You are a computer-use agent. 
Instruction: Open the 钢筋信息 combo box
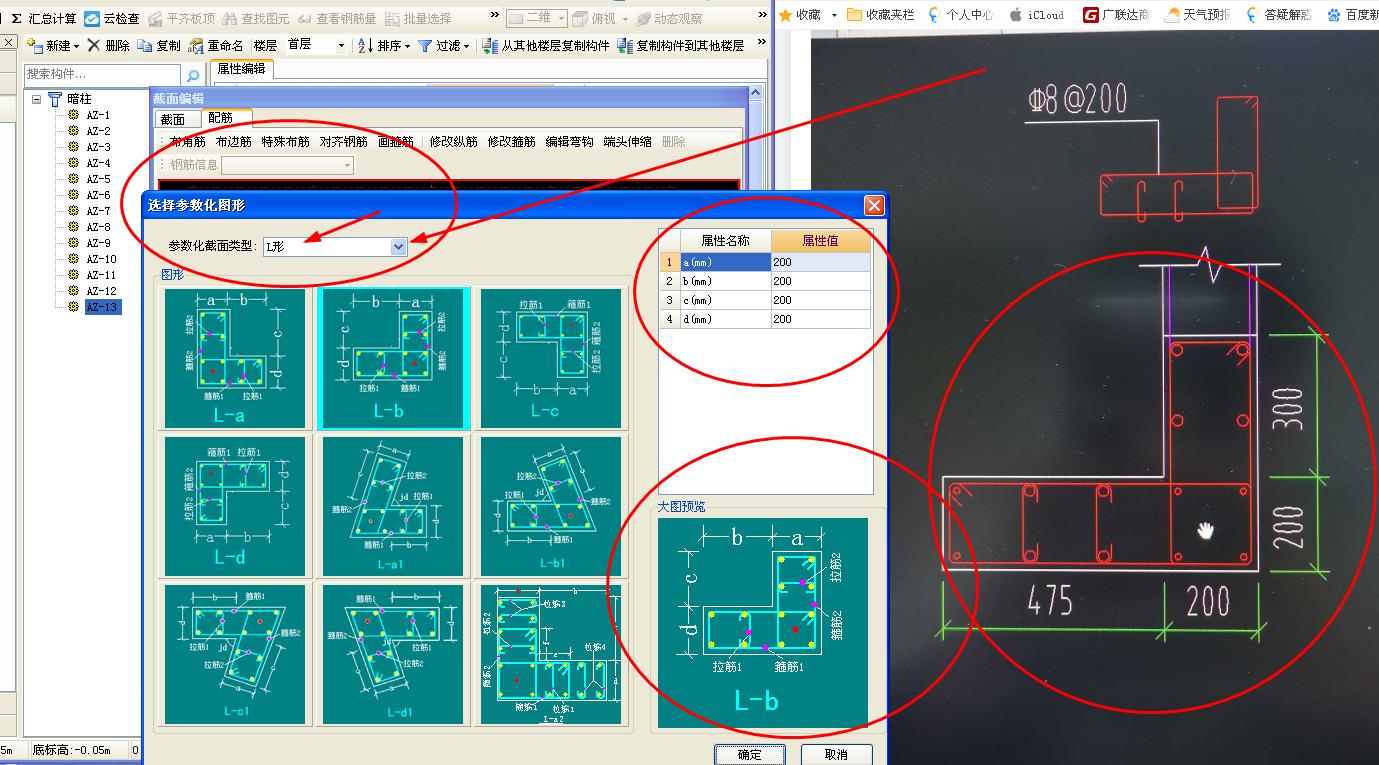tap(288, 165)
